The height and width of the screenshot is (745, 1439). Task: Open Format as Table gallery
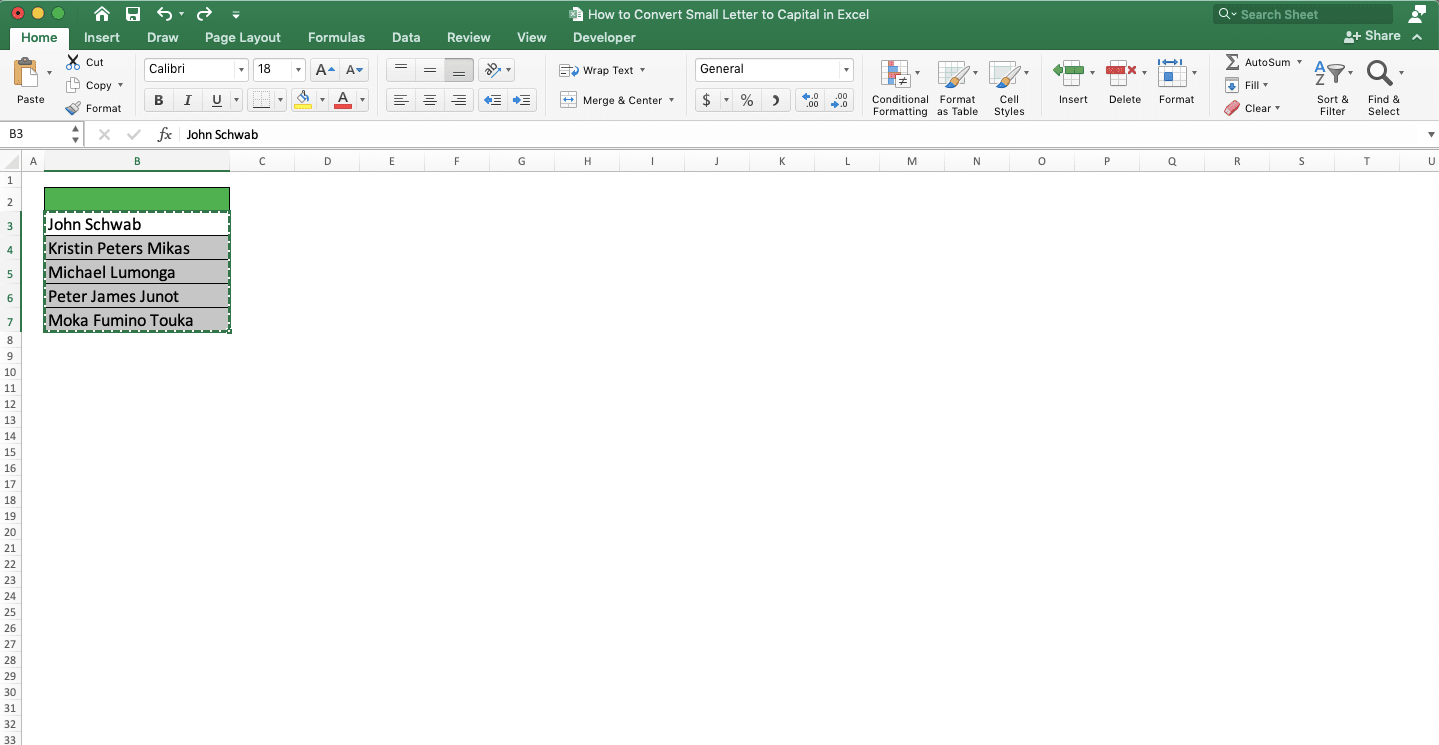(x=957, y=88)
